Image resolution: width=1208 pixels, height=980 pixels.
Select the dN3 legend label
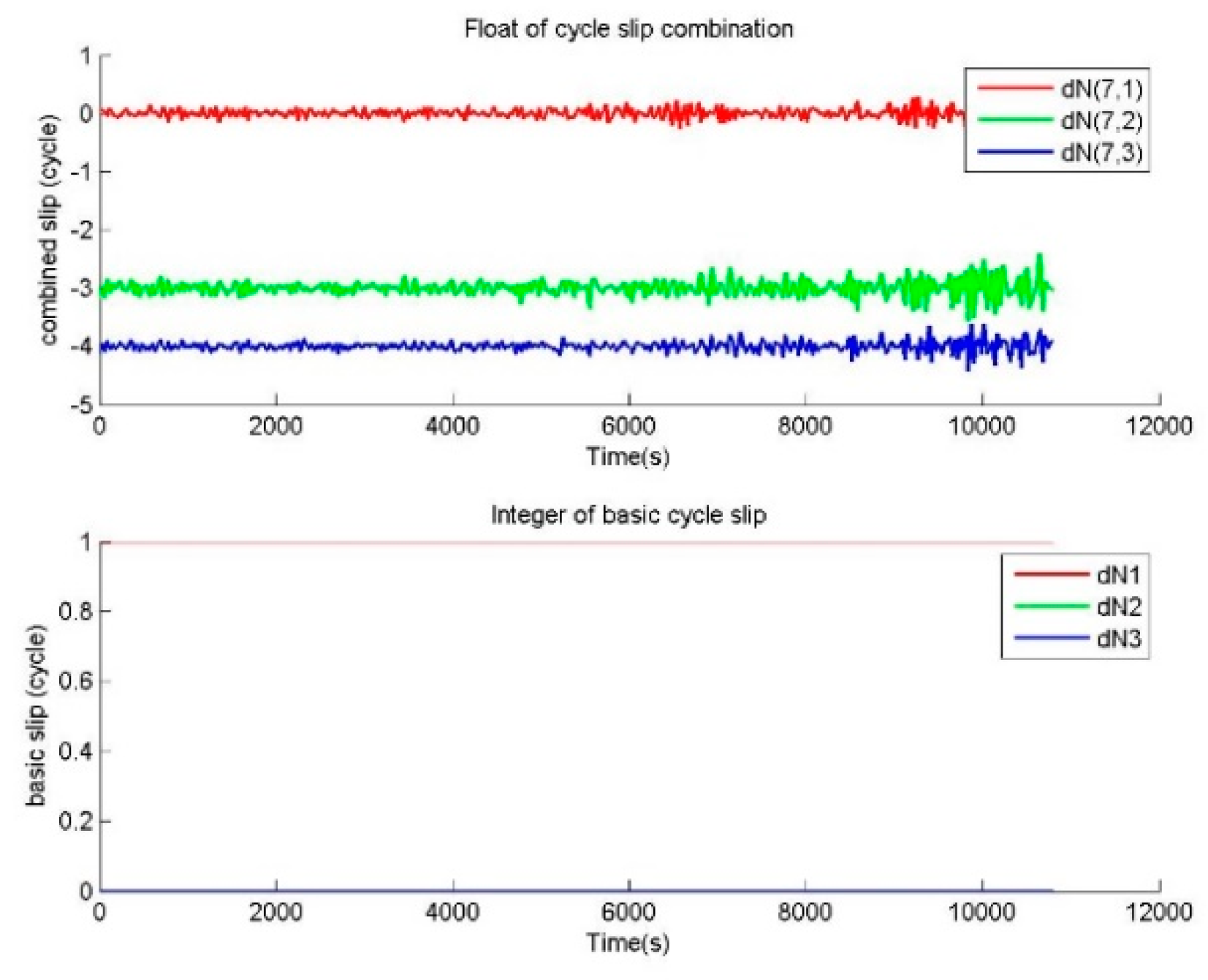click(x=1118, y=639)
